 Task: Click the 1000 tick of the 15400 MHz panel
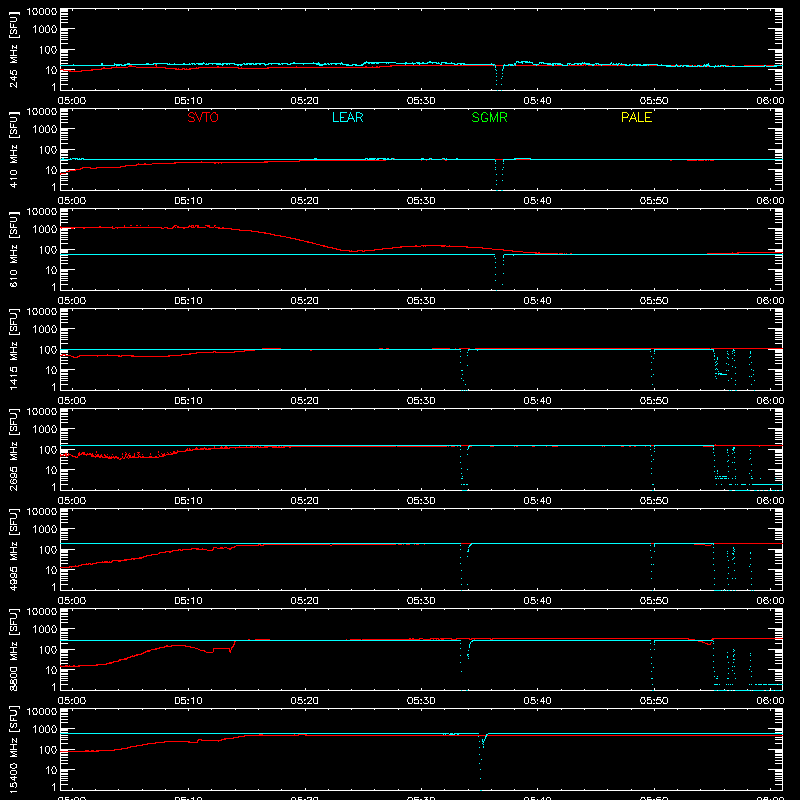pos(45,729)
